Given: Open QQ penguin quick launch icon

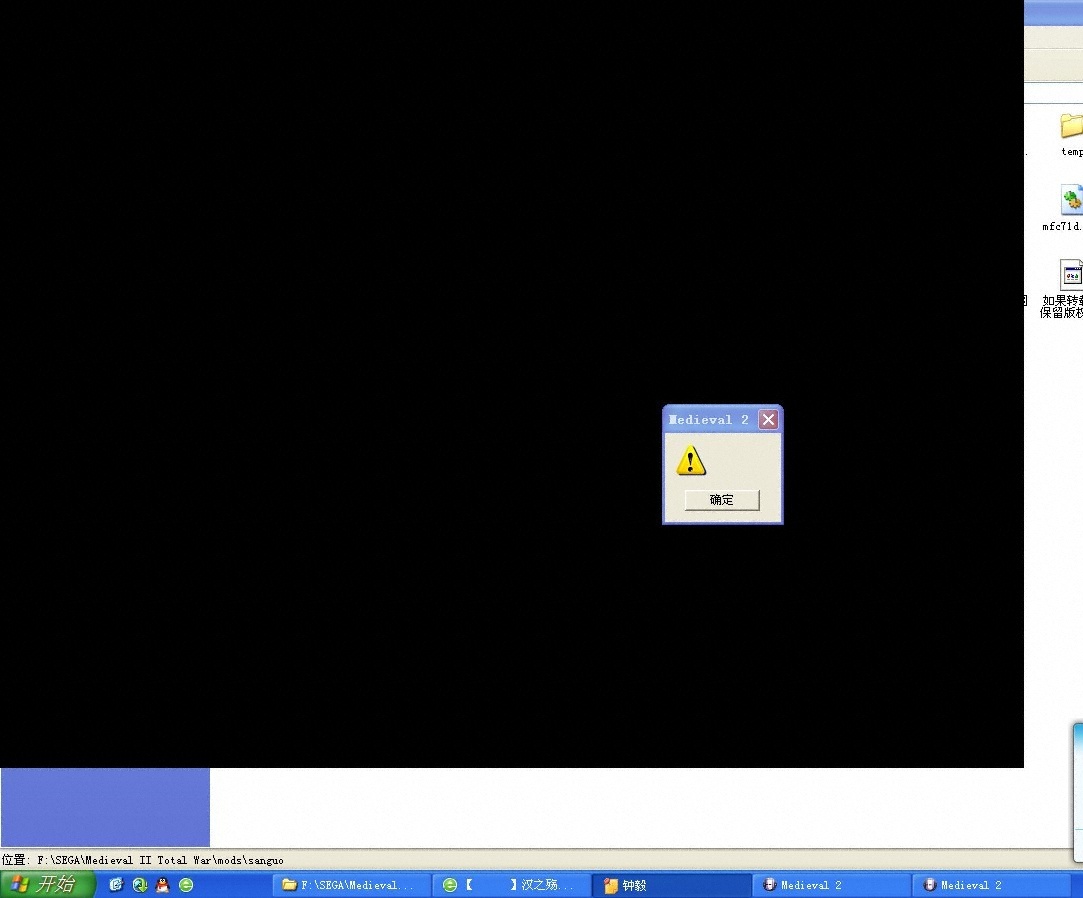Looking at the screenshot, I should click(x=163, y=885).
